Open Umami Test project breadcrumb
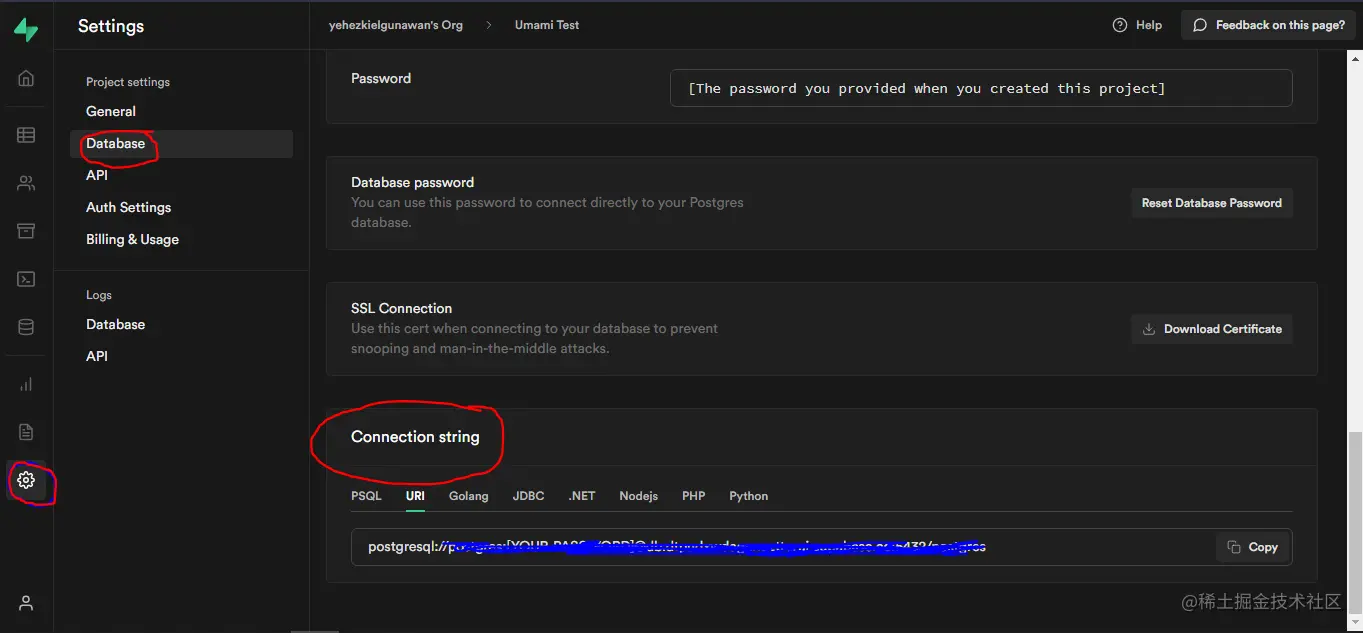The width and height of the screenshot is (1363, 633). pos(547,25)
